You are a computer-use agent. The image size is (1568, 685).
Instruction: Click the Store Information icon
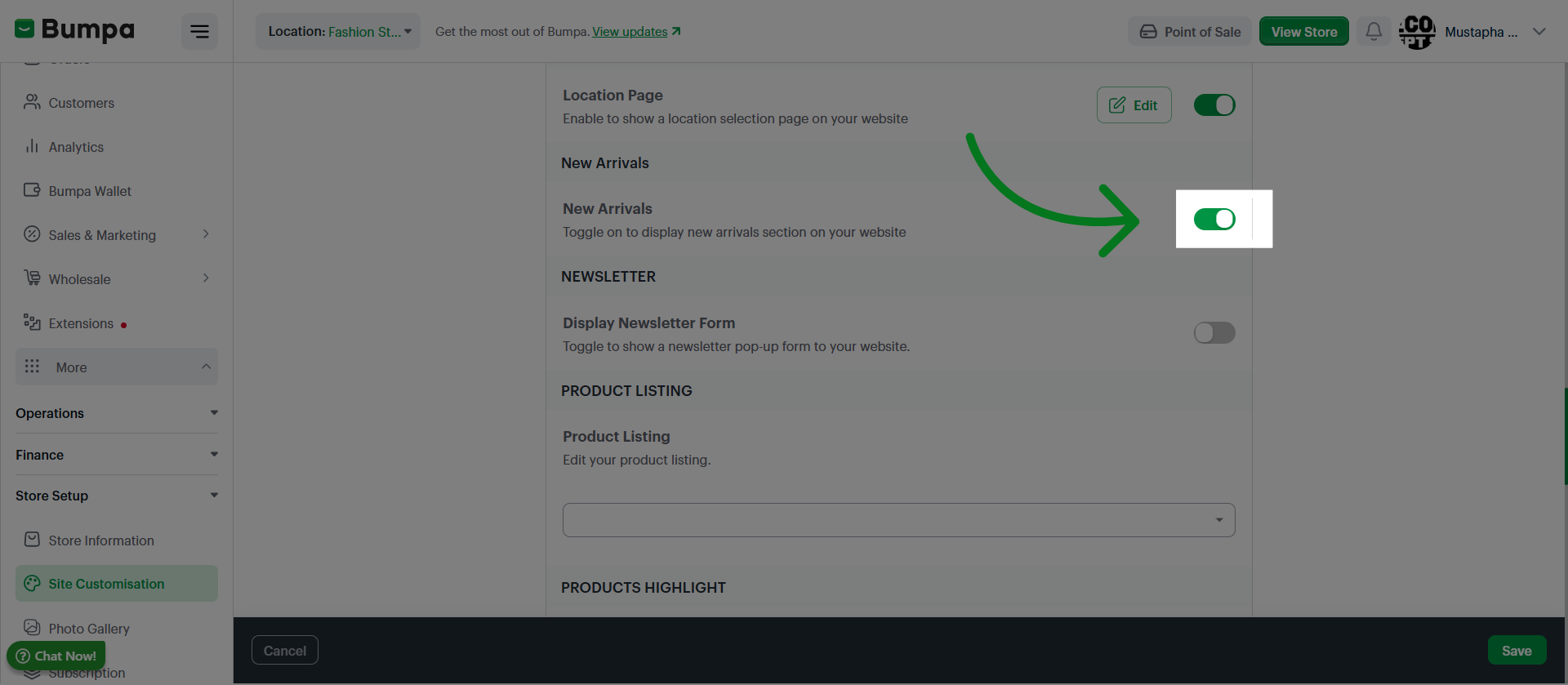[32, 540]
